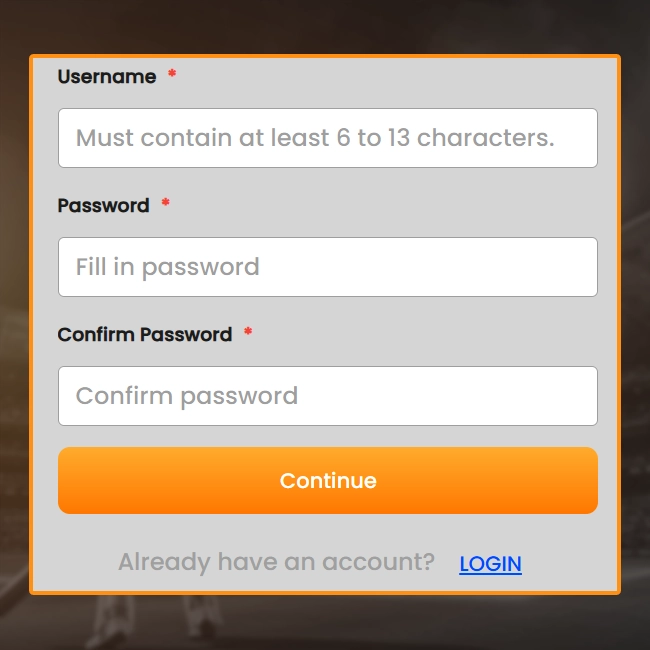Click the Confirm Password label

(144, 335)
